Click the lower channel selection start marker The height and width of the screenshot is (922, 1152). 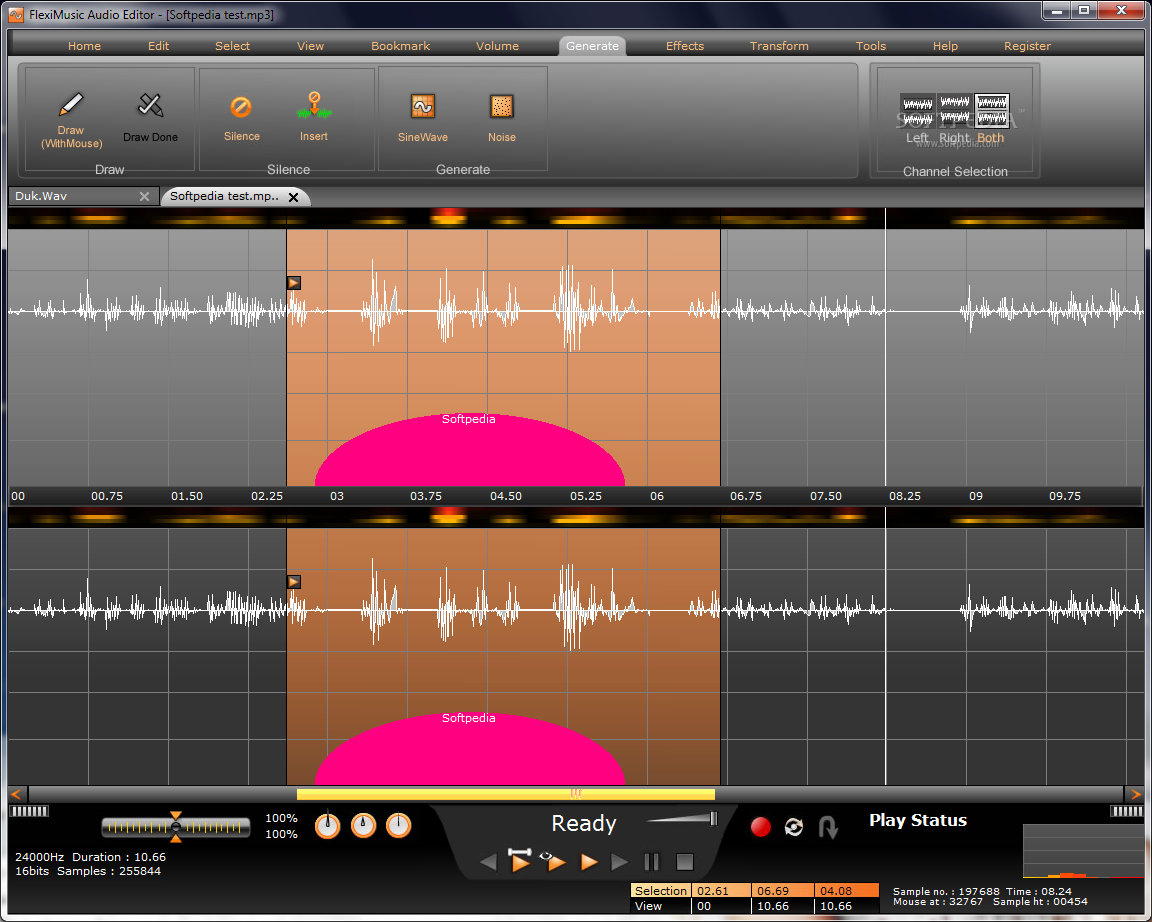(294, 582)
